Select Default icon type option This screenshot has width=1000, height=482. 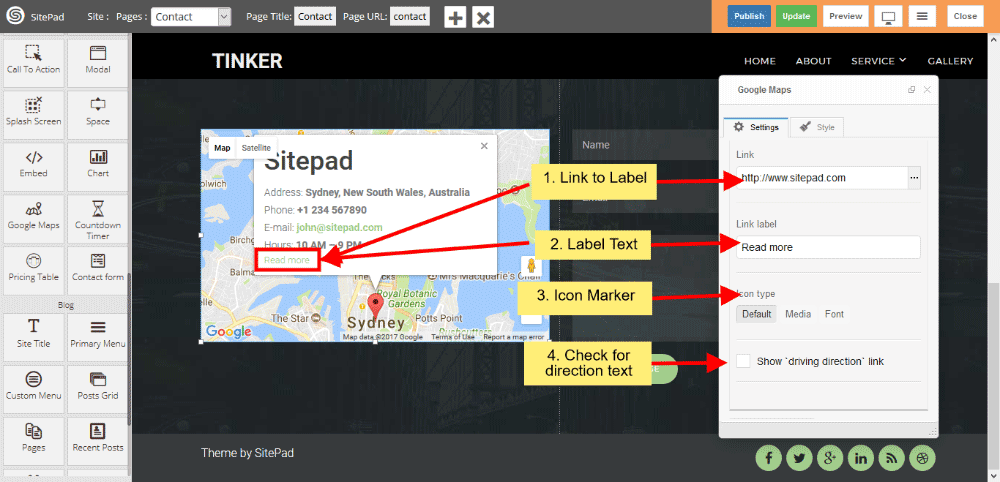pos(757,314)
